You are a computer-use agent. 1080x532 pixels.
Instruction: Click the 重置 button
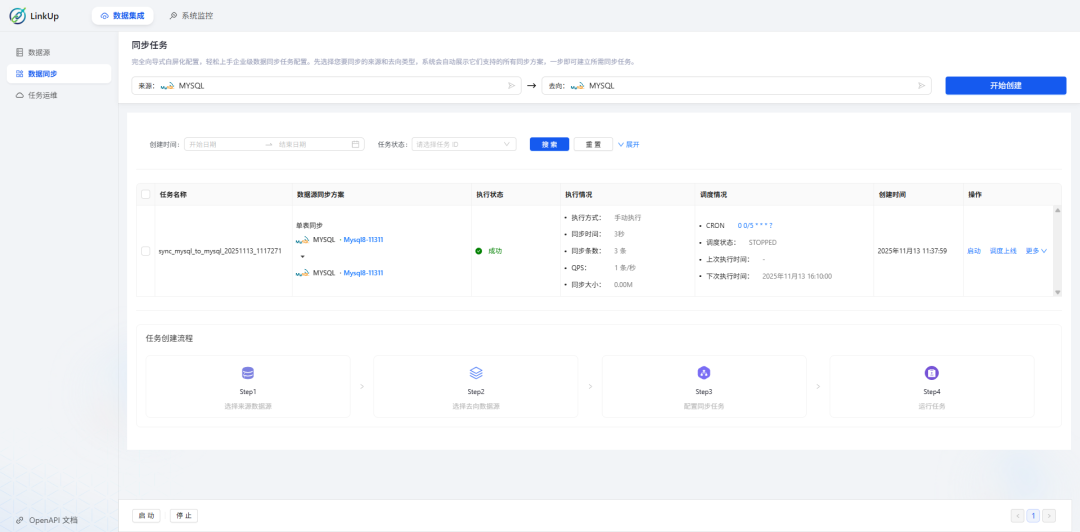593,145
